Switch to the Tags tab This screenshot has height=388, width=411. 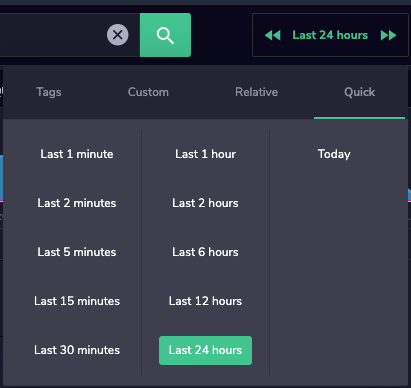tap(49, 92)
